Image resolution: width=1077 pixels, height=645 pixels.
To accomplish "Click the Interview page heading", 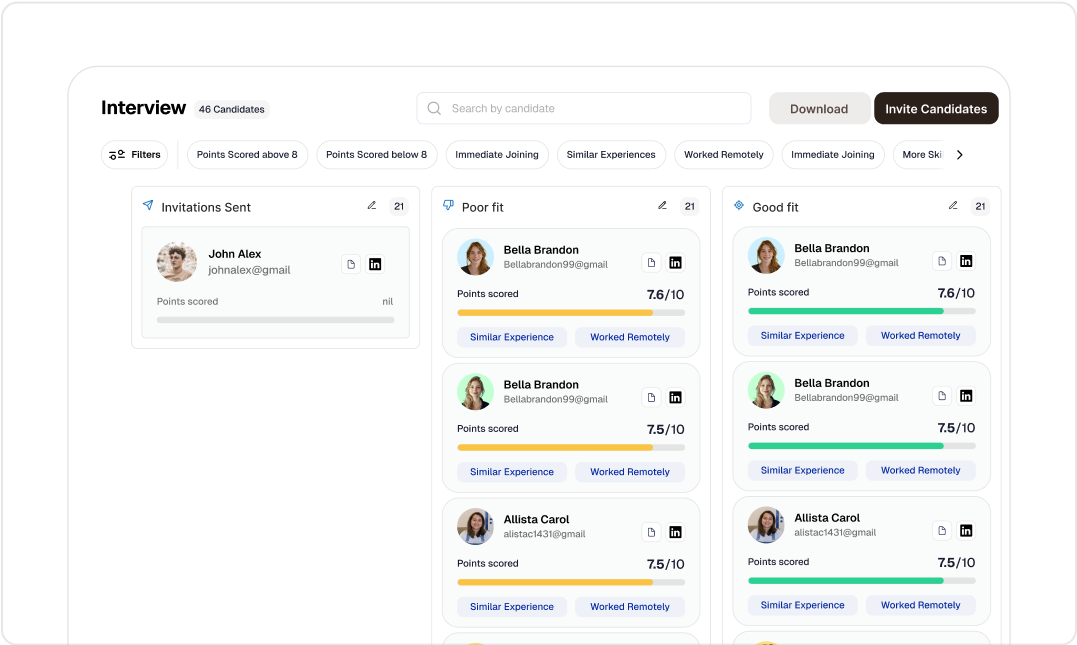I will [x=144, y=108].
